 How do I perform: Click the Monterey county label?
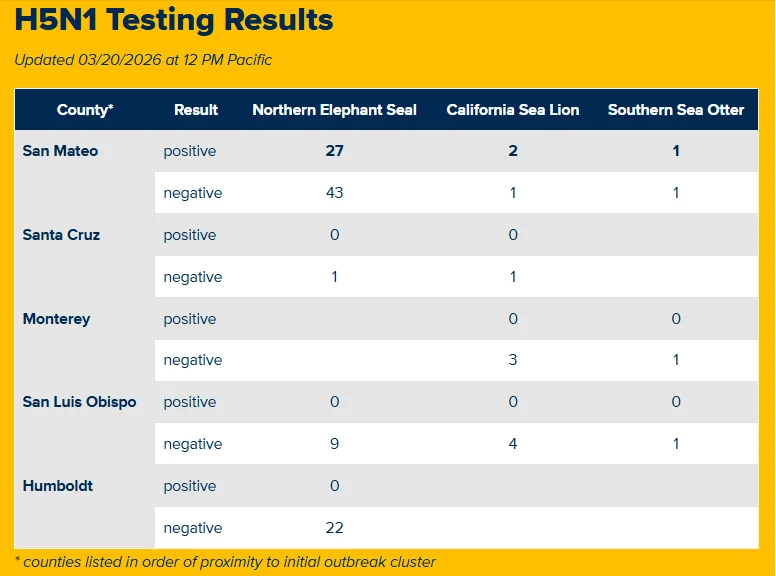[x=56, y=319]
